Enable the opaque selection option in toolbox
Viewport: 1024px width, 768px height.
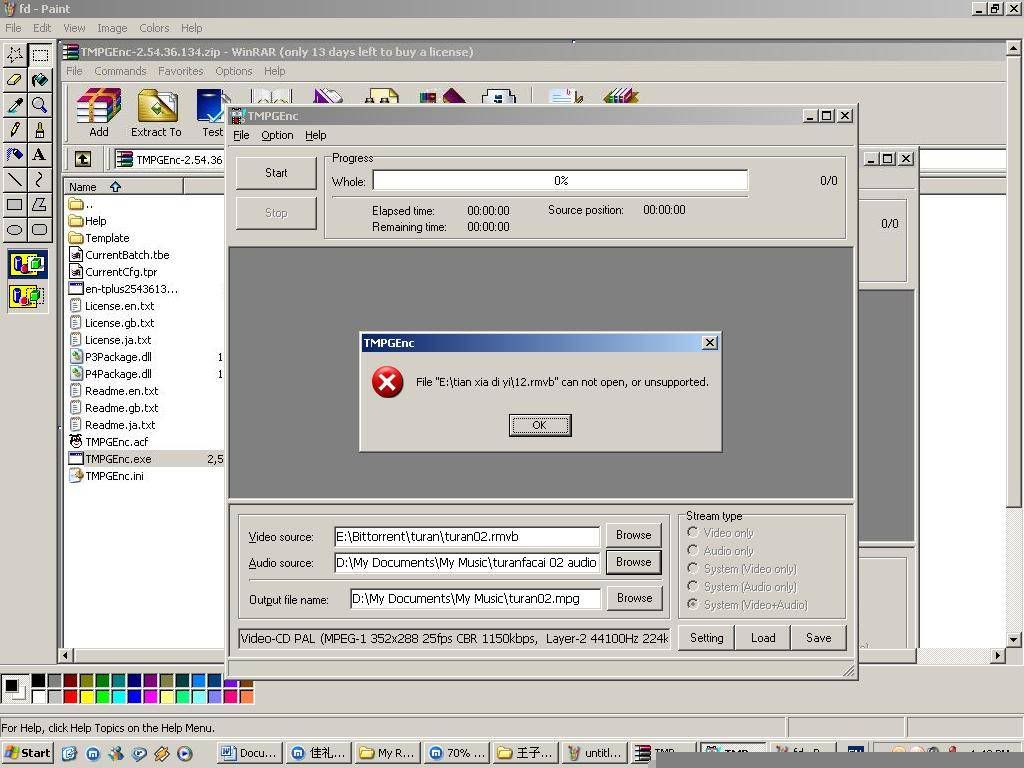(28, 265)
